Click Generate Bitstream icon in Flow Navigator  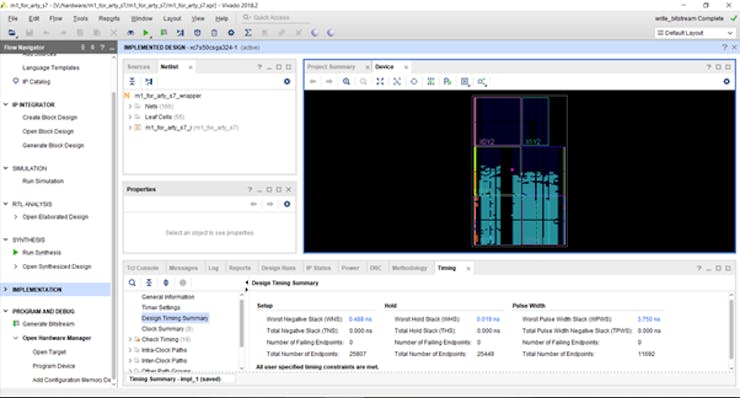pyautogui.click(x=16, y=323)
